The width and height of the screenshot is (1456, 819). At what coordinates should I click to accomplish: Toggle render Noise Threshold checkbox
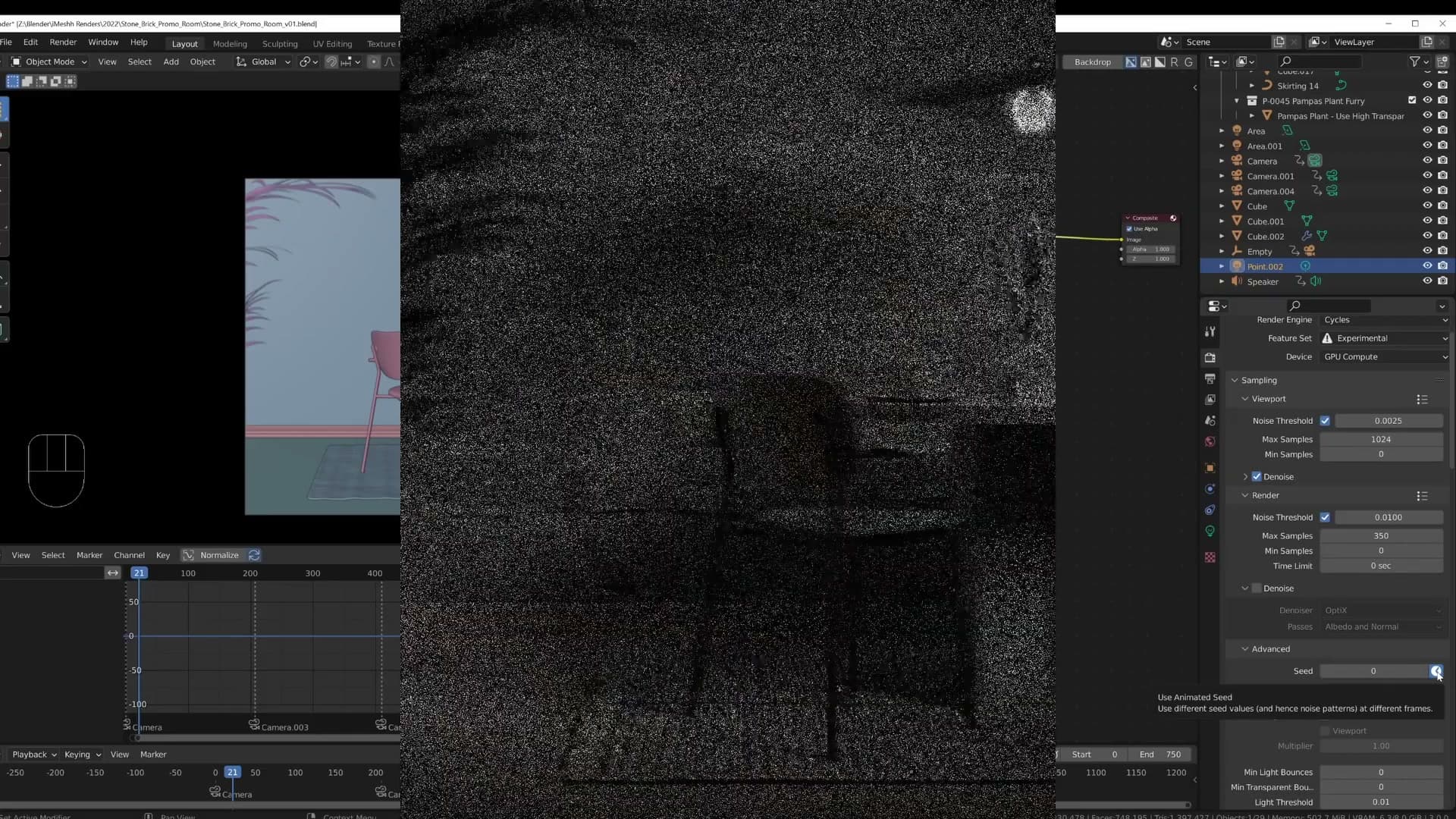[x=1325, y=517]
